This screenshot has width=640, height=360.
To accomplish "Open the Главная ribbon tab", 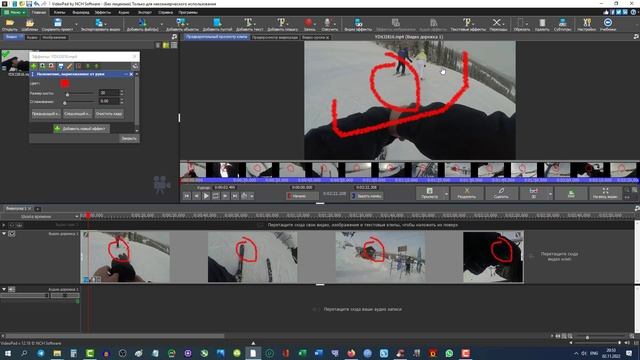I will (39, 12).
